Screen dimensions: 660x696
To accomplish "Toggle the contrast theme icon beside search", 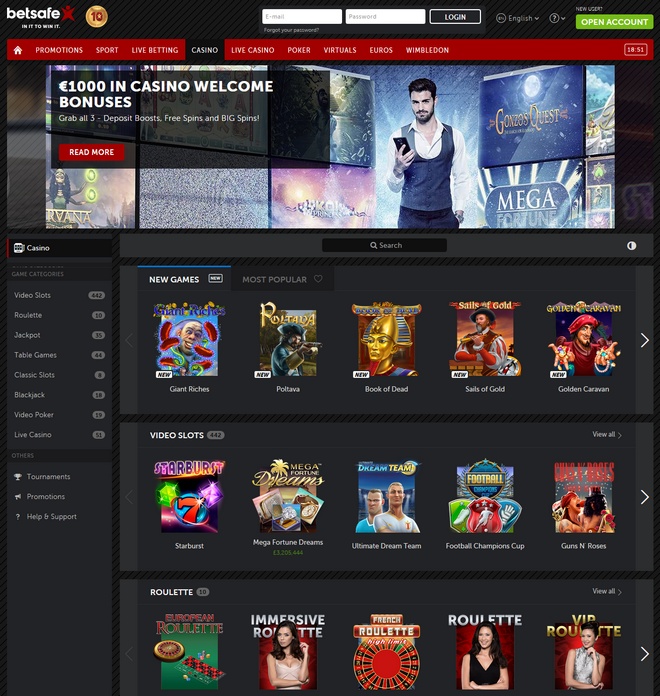I will (x=632, y=245).
